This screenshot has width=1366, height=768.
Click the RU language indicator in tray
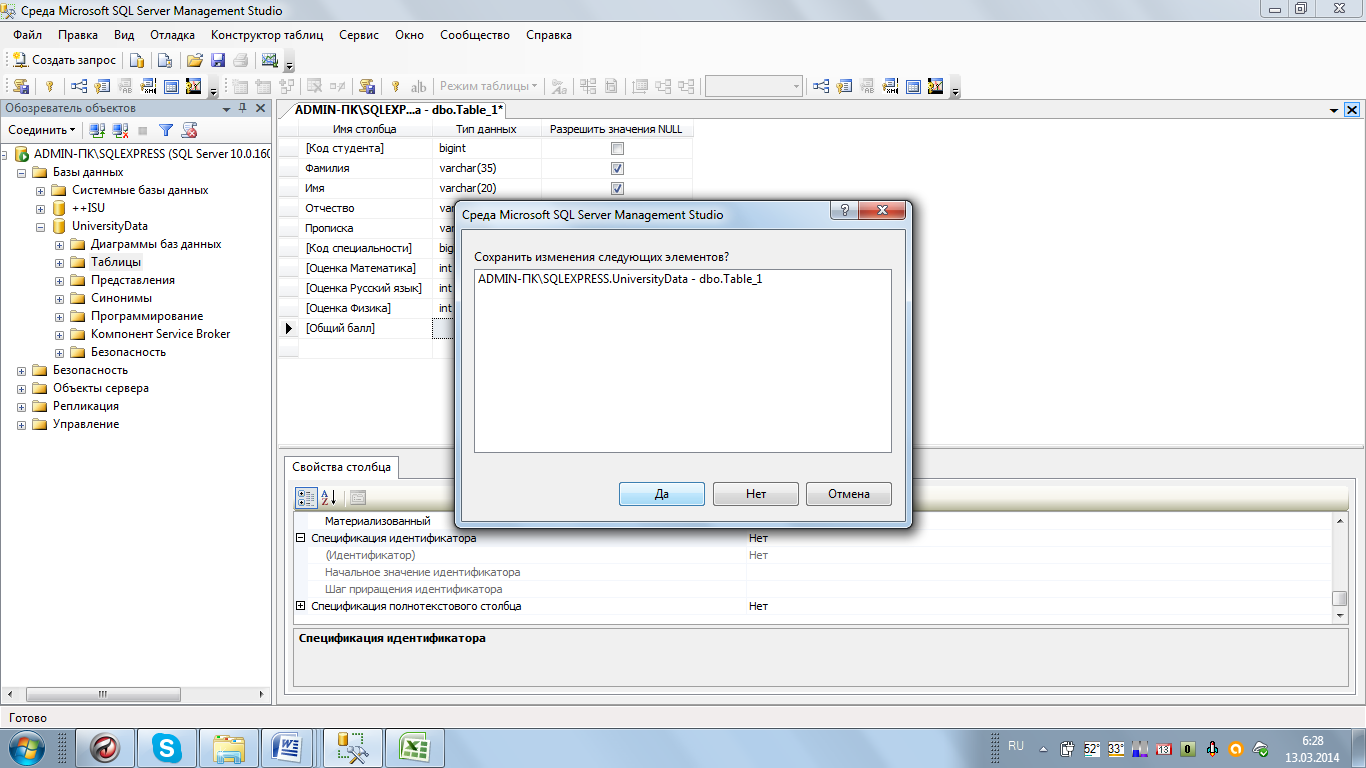[x=1016, y=746]
